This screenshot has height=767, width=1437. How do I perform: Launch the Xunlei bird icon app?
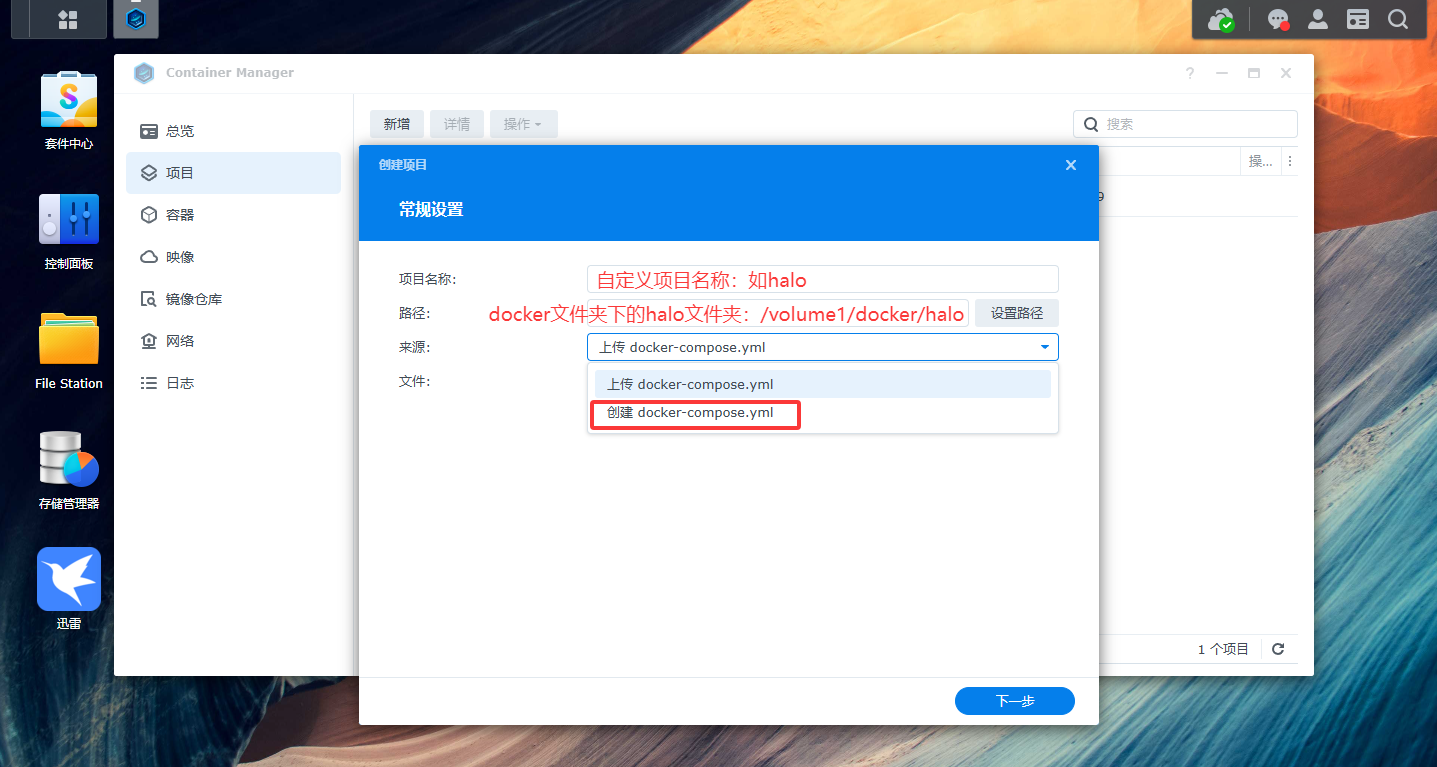click(68, 580)
